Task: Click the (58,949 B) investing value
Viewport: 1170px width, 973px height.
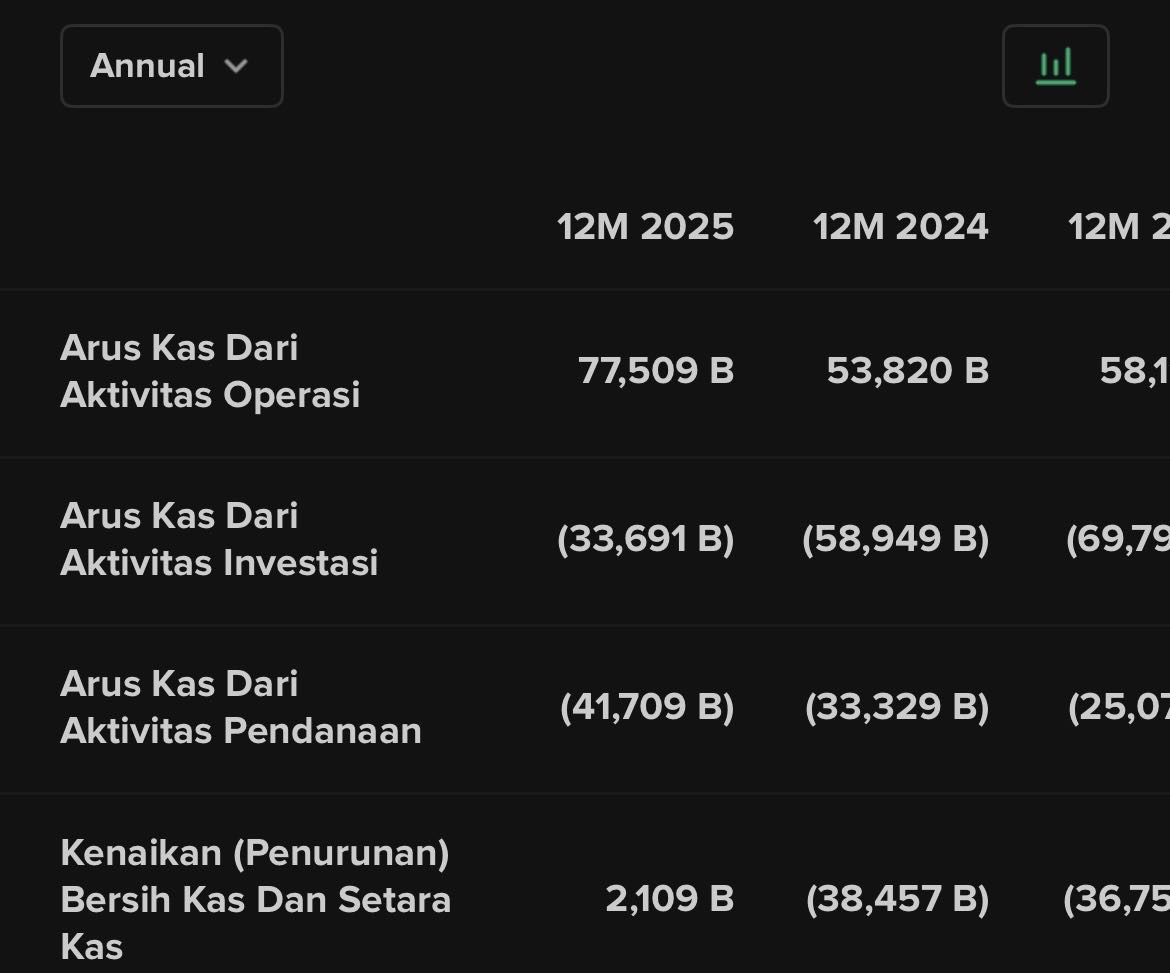Action: click(x=895, y=539)
